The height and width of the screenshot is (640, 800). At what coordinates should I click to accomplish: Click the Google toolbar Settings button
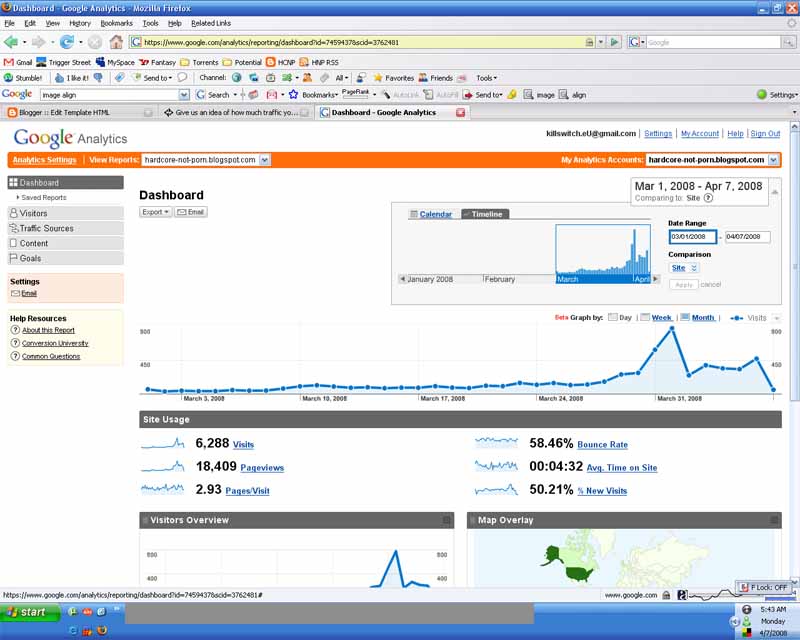(777, 95)
